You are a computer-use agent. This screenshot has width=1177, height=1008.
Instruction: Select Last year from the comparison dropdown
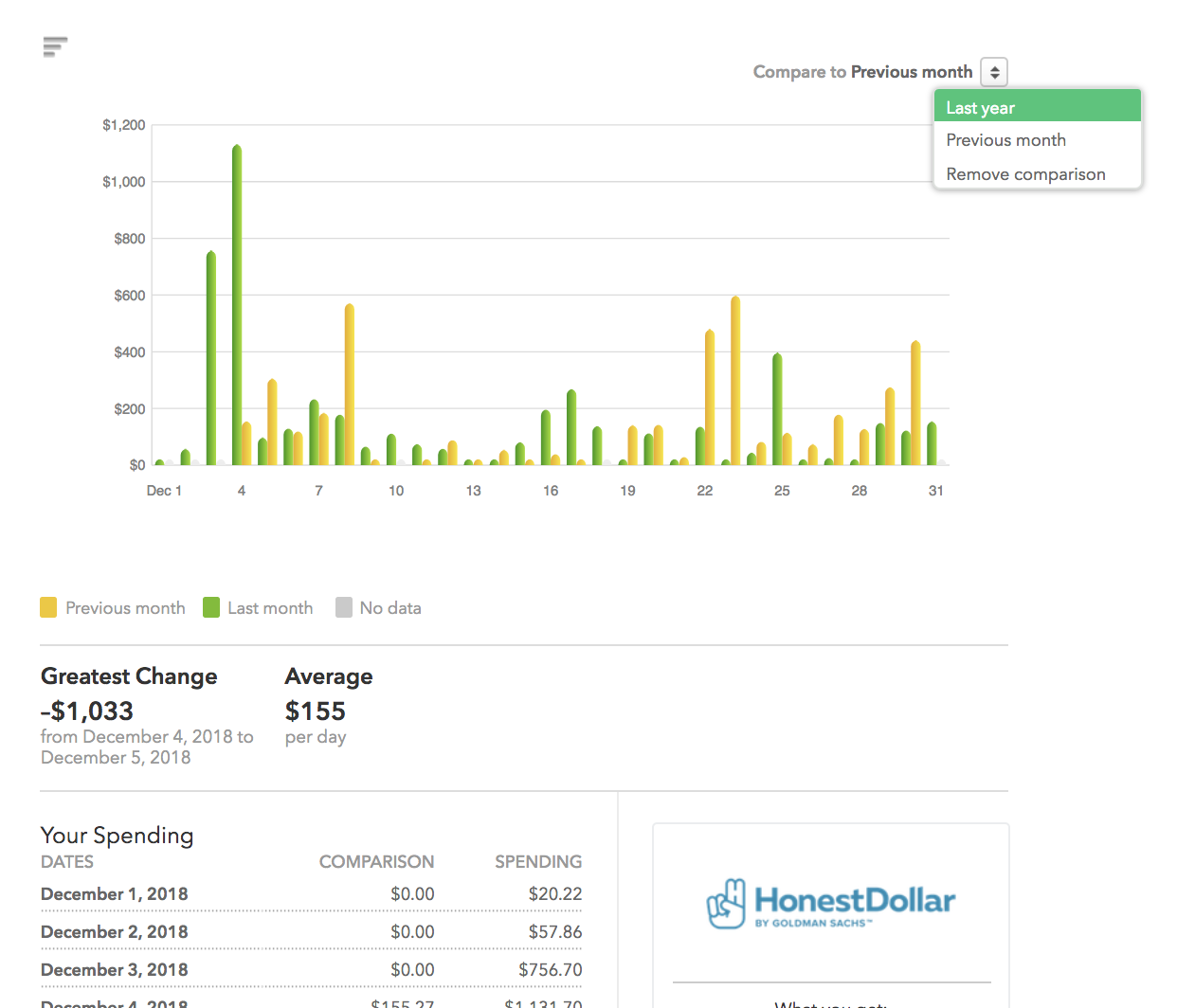click(981, 107)
